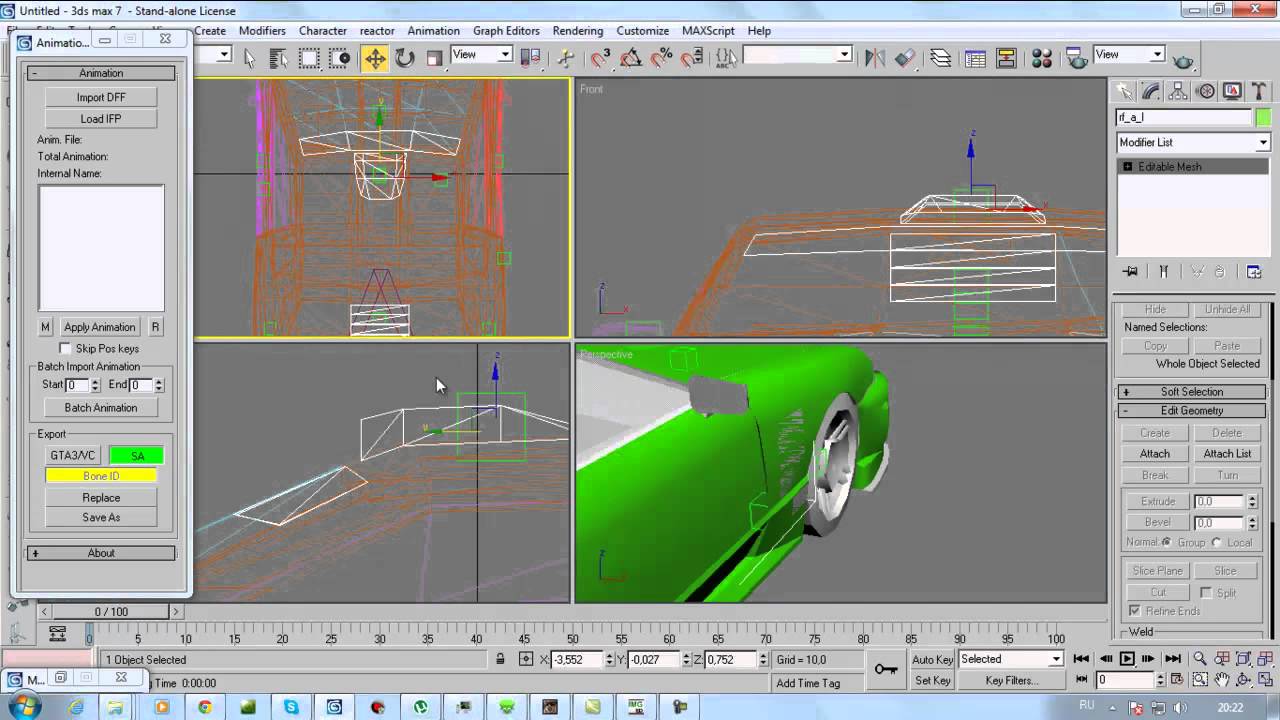Screen dimensions: 1280x720
Task: Toggle the Refine Ends checkbox
Action: click(x=1134, y=611)
